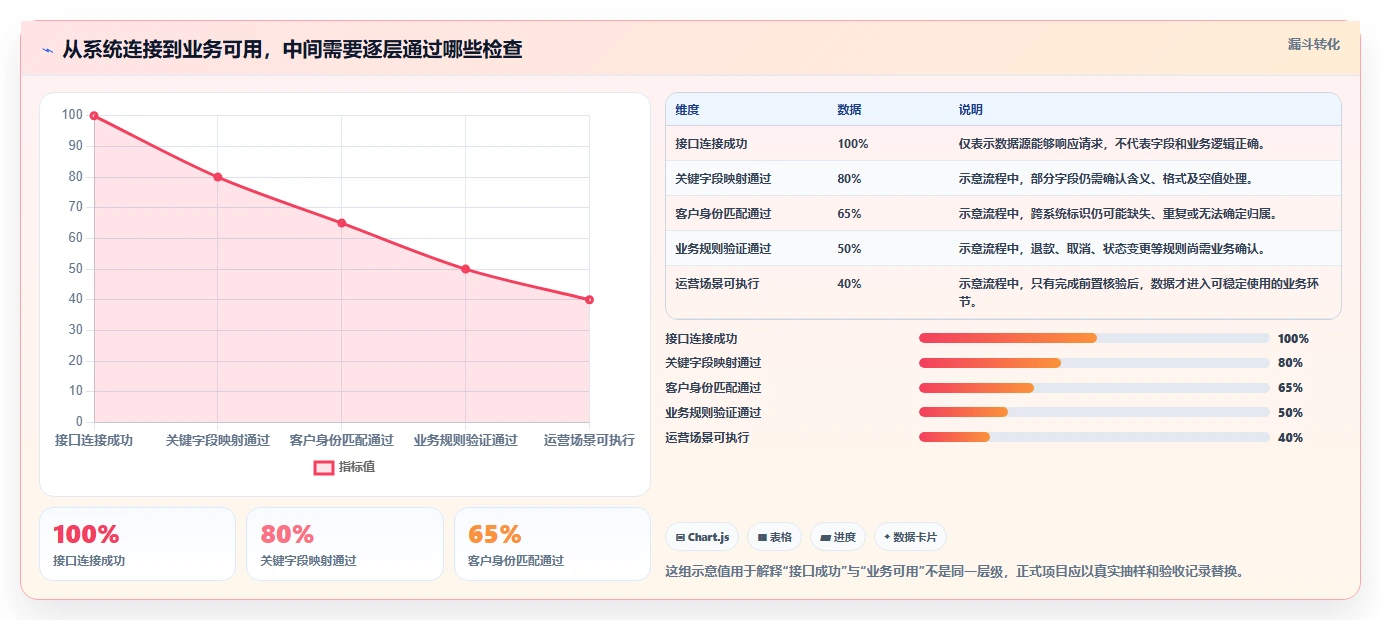Click the chart data point at 40

click(589, 300)
